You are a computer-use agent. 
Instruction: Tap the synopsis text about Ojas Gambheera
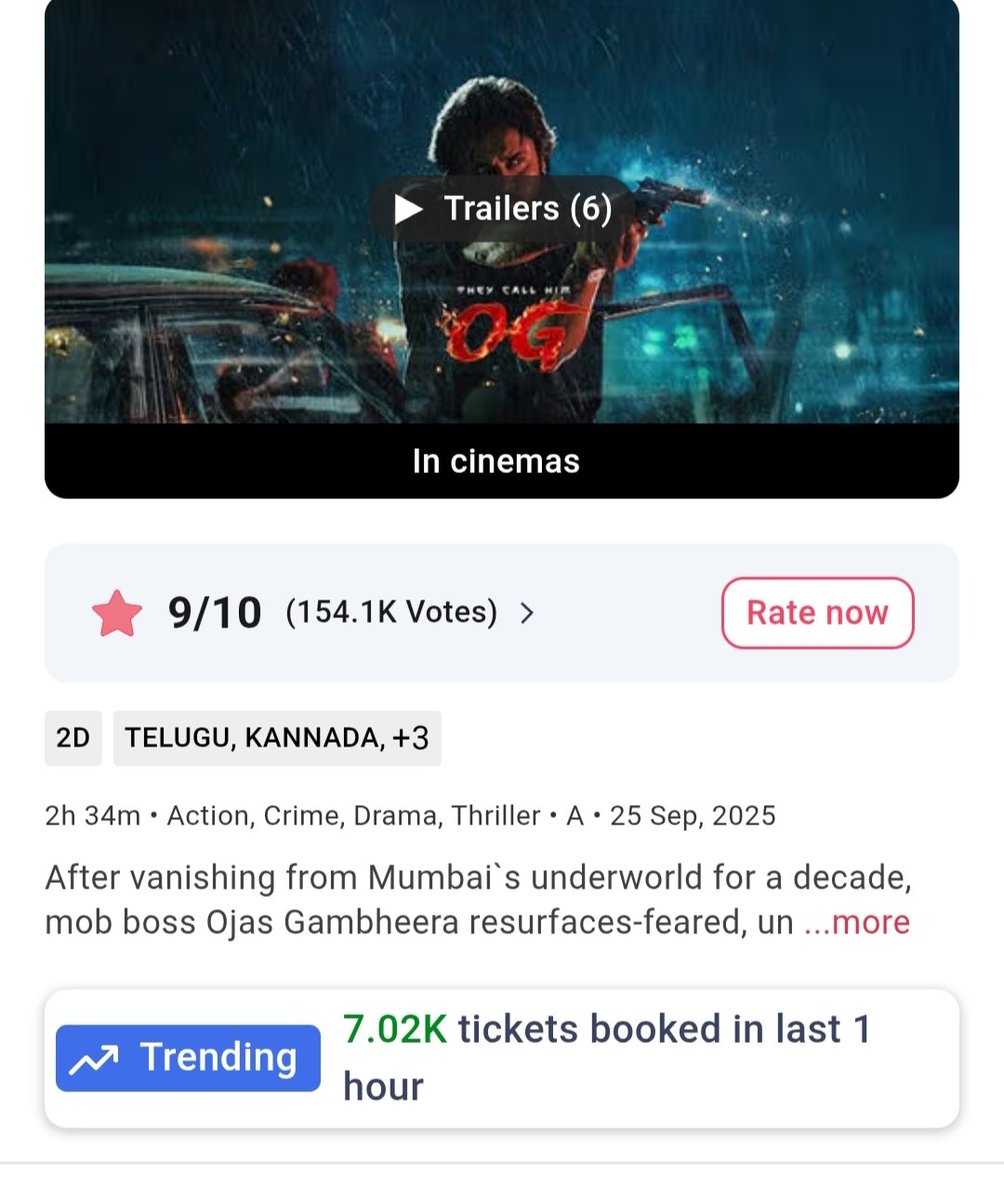[x=478, y=900]
